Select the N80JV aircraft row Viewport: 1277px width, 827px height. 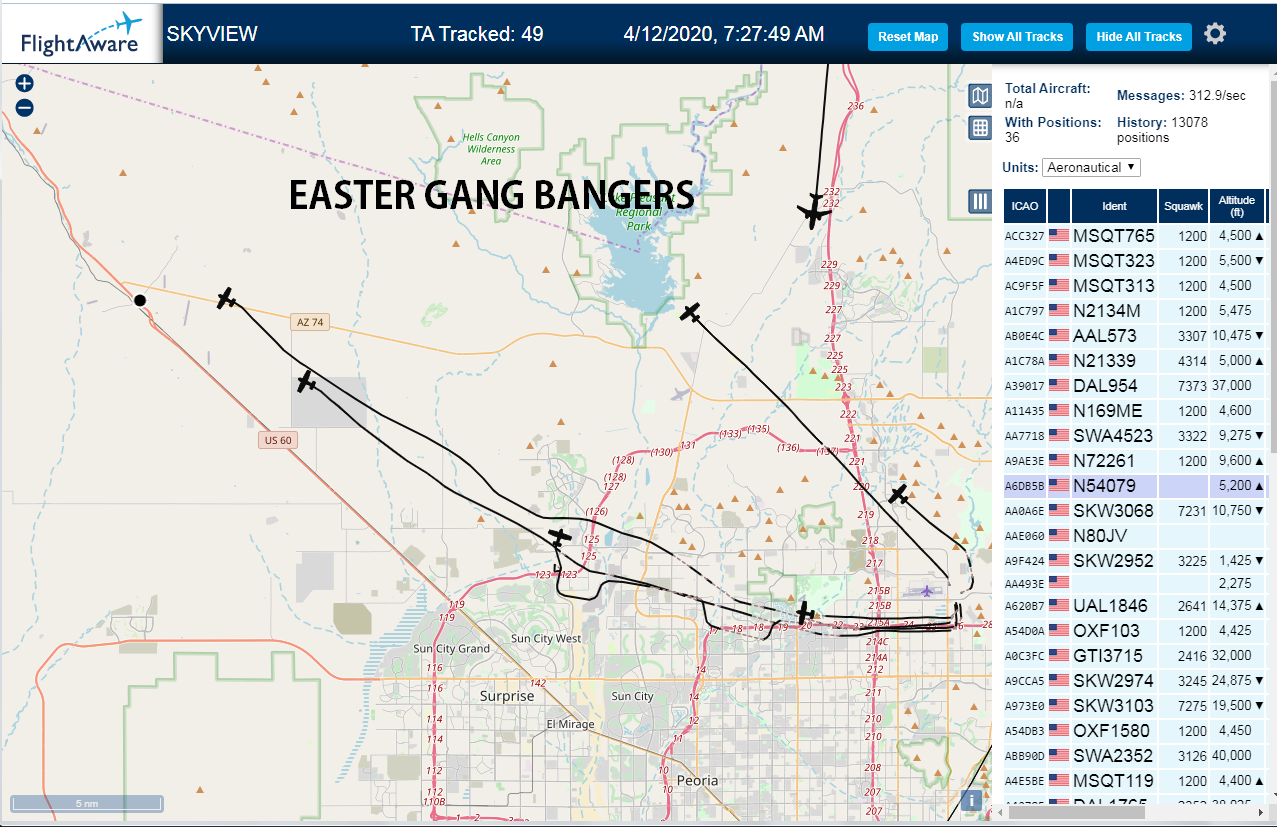click(1135, 535)
